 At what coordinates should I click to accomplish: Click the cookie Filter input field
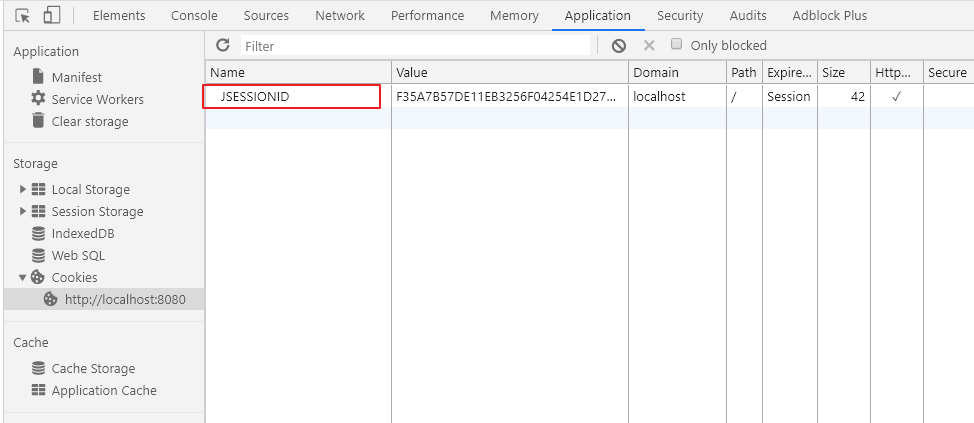pyautogui.click(x=415, y=46)
